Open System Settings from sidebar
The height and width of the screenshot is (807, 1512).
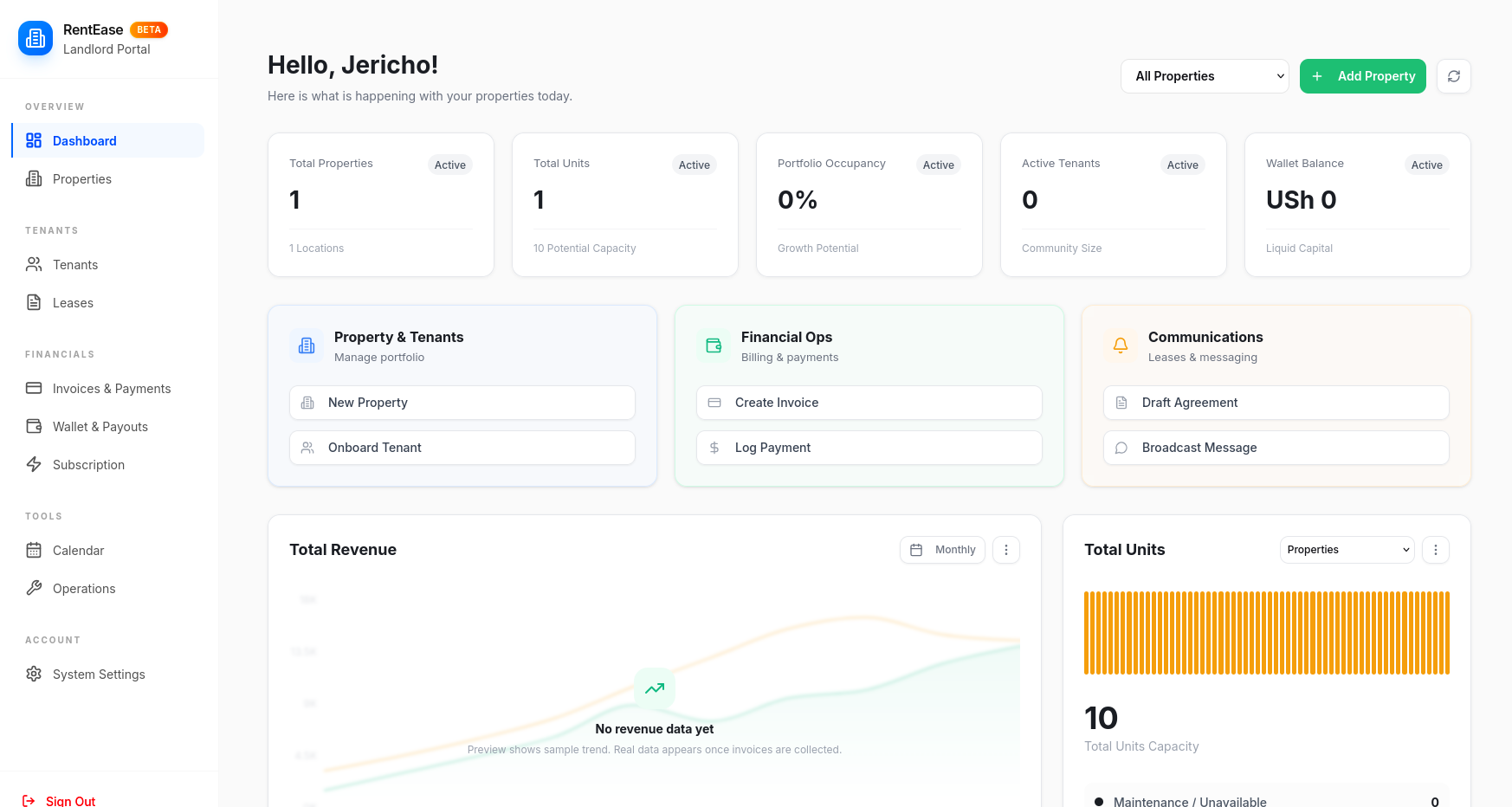coord(108,674)
